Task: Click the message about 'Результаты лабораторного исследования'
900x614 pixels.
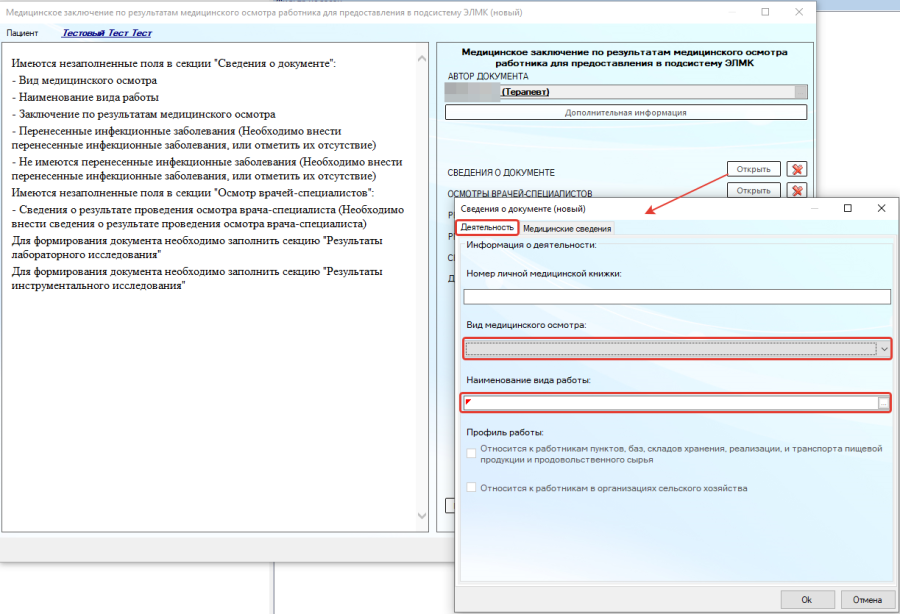Action: point(197,247)
